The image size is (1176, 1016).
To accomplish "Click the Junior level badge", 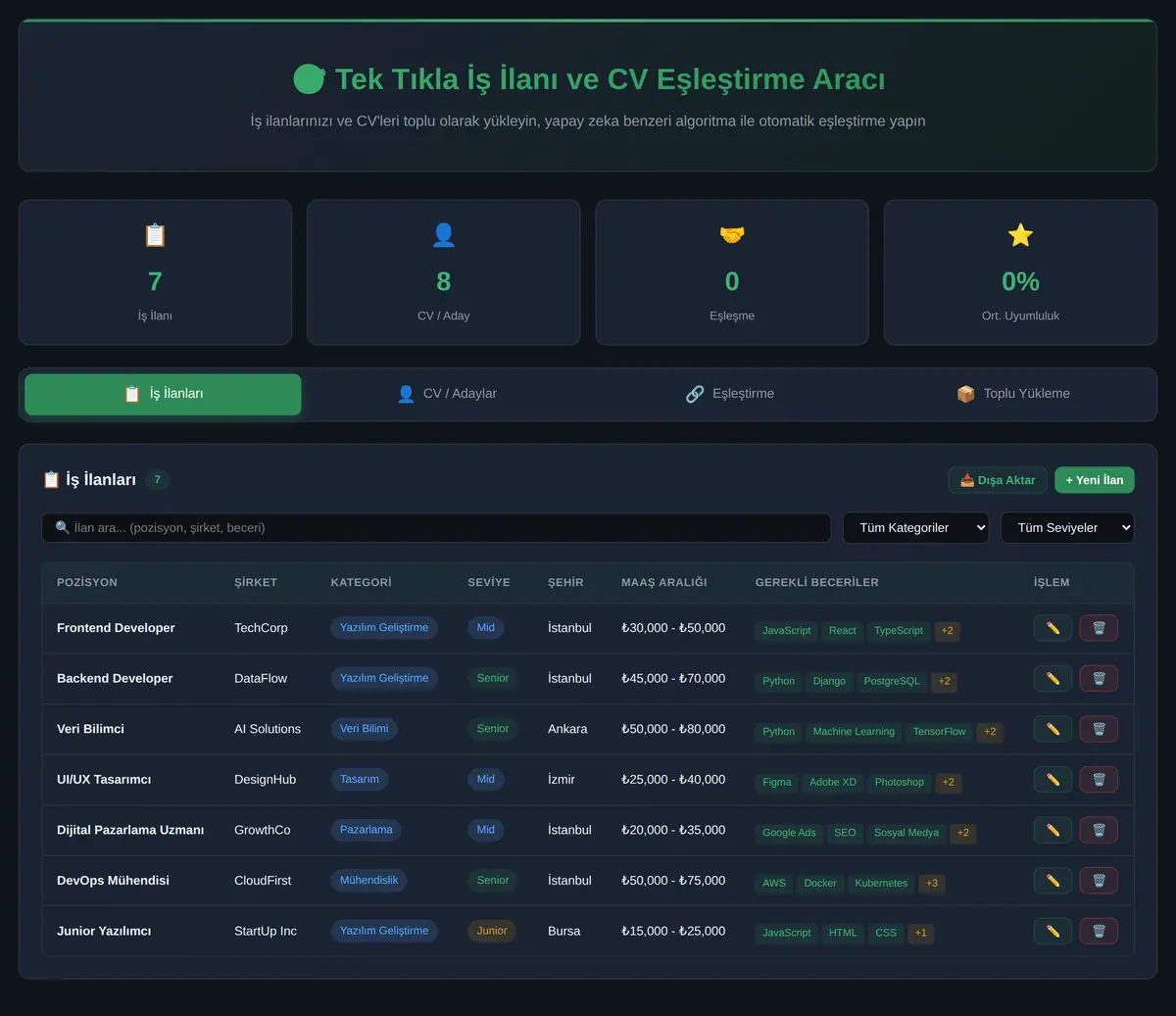I will (x=492, y=931).
